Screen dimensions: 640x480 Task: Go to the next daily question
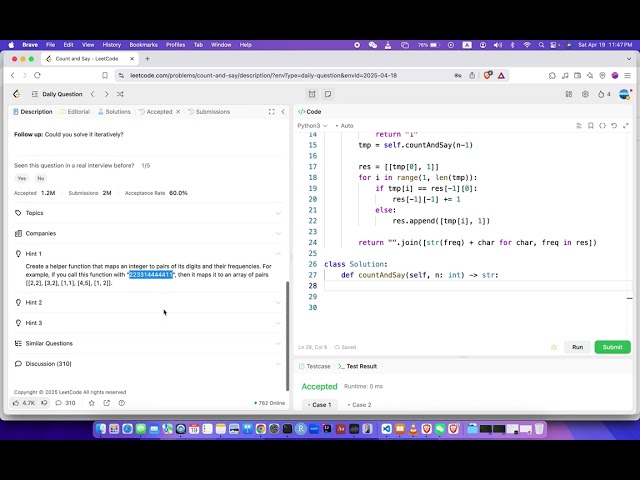click(107, 94)
